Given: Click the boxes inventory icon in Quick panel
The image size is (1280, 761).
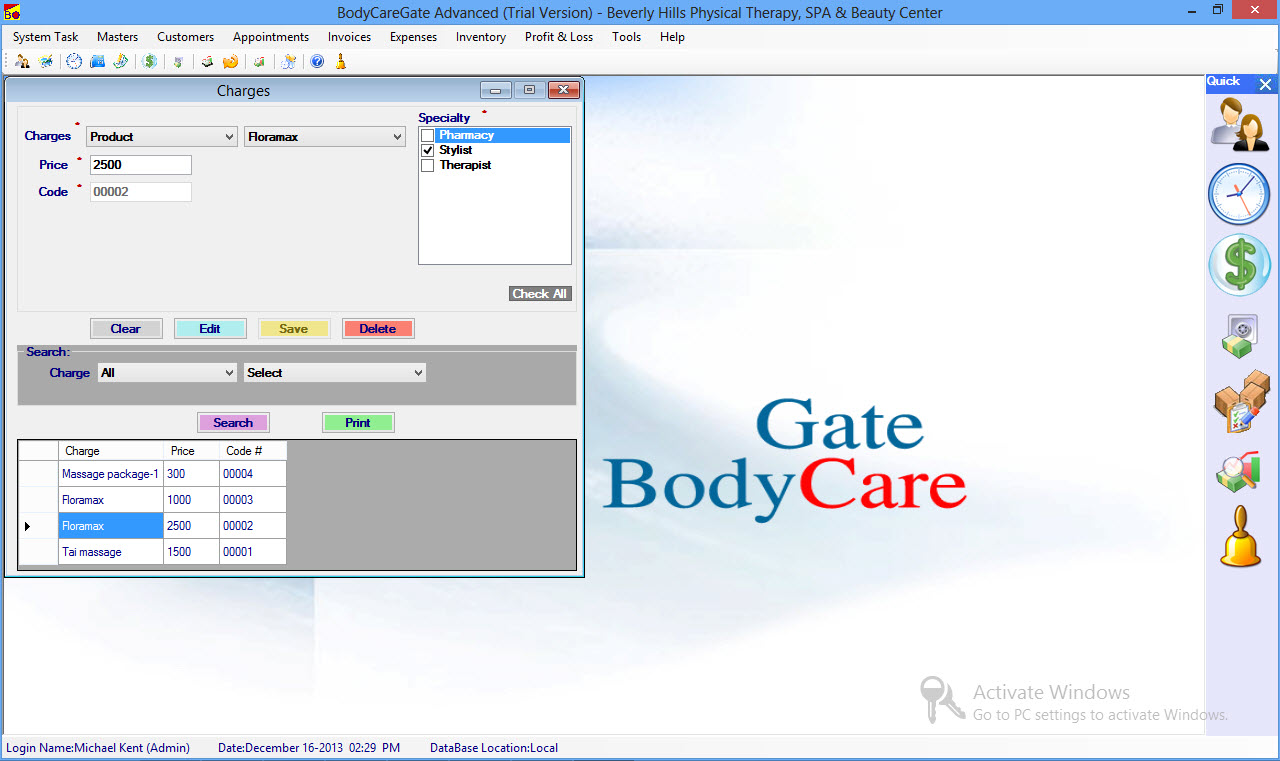Looking at the screenshot, I should click(1240, 403).
